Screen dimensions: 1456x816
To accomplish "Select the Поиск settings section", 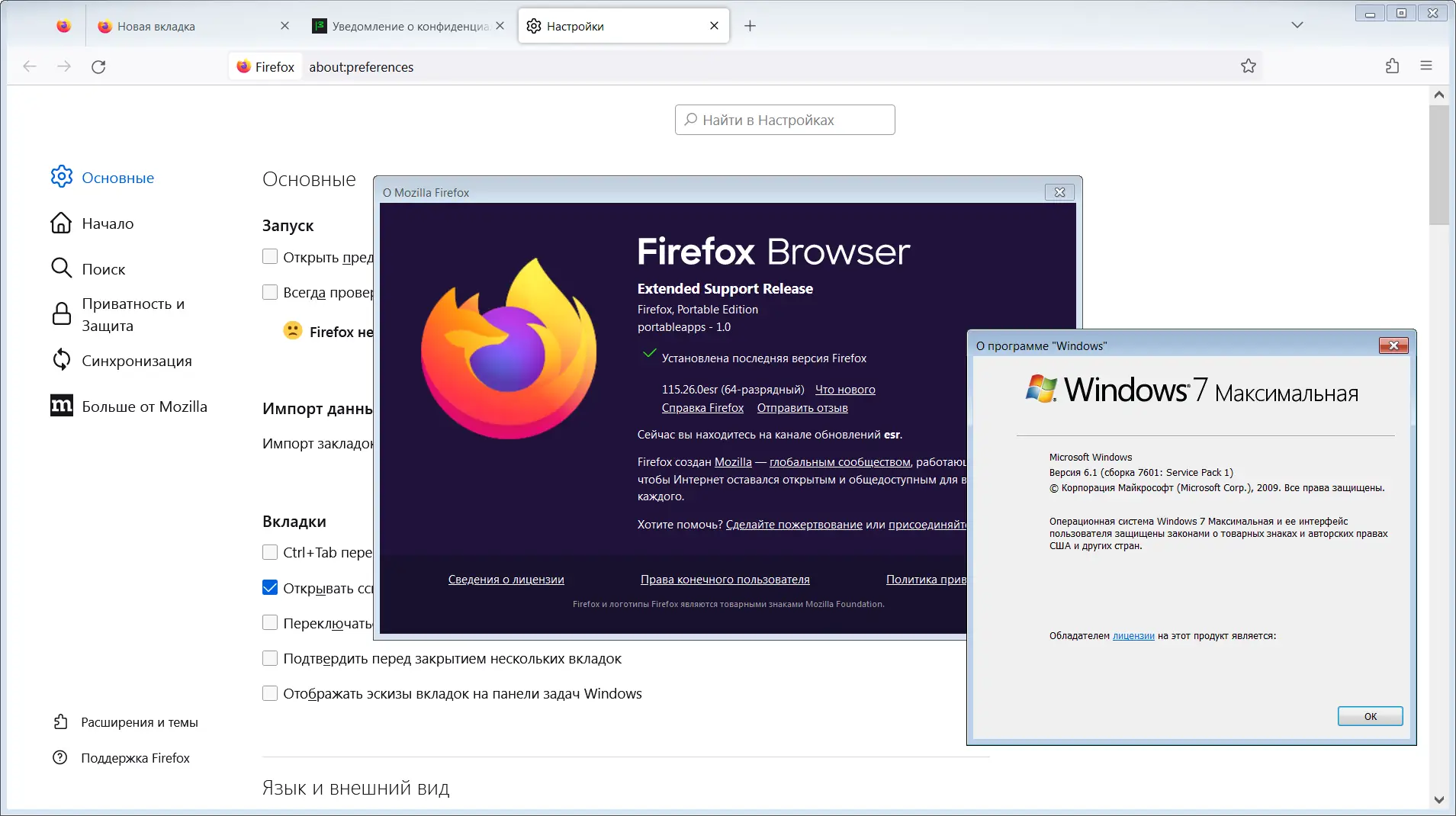I will (x=103, y=268).
